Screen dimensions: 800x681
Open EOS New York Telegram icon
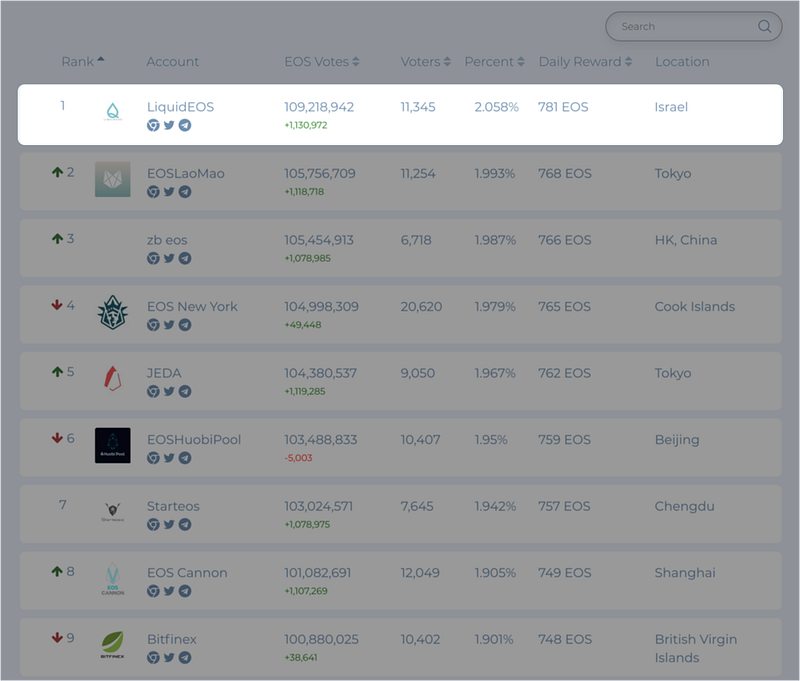(185, 325)
